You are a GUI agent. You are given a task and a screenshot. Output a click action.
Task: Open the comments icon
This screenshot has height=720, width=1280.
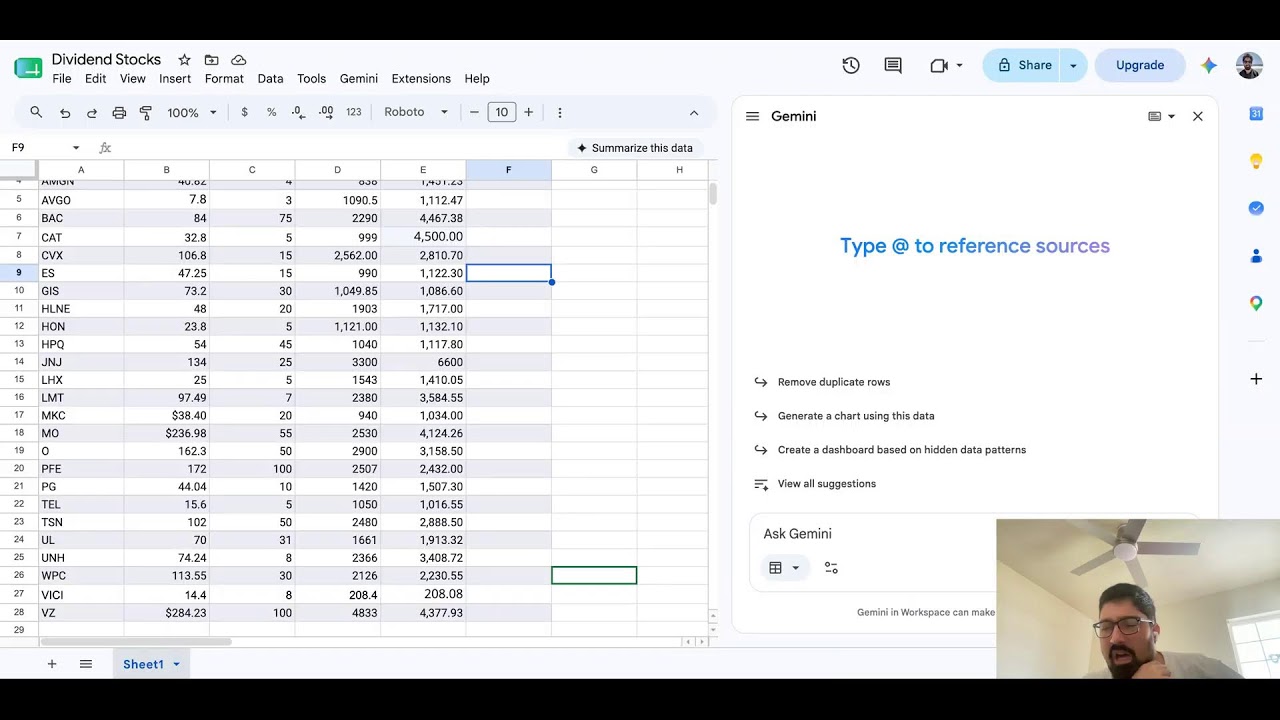893,65
